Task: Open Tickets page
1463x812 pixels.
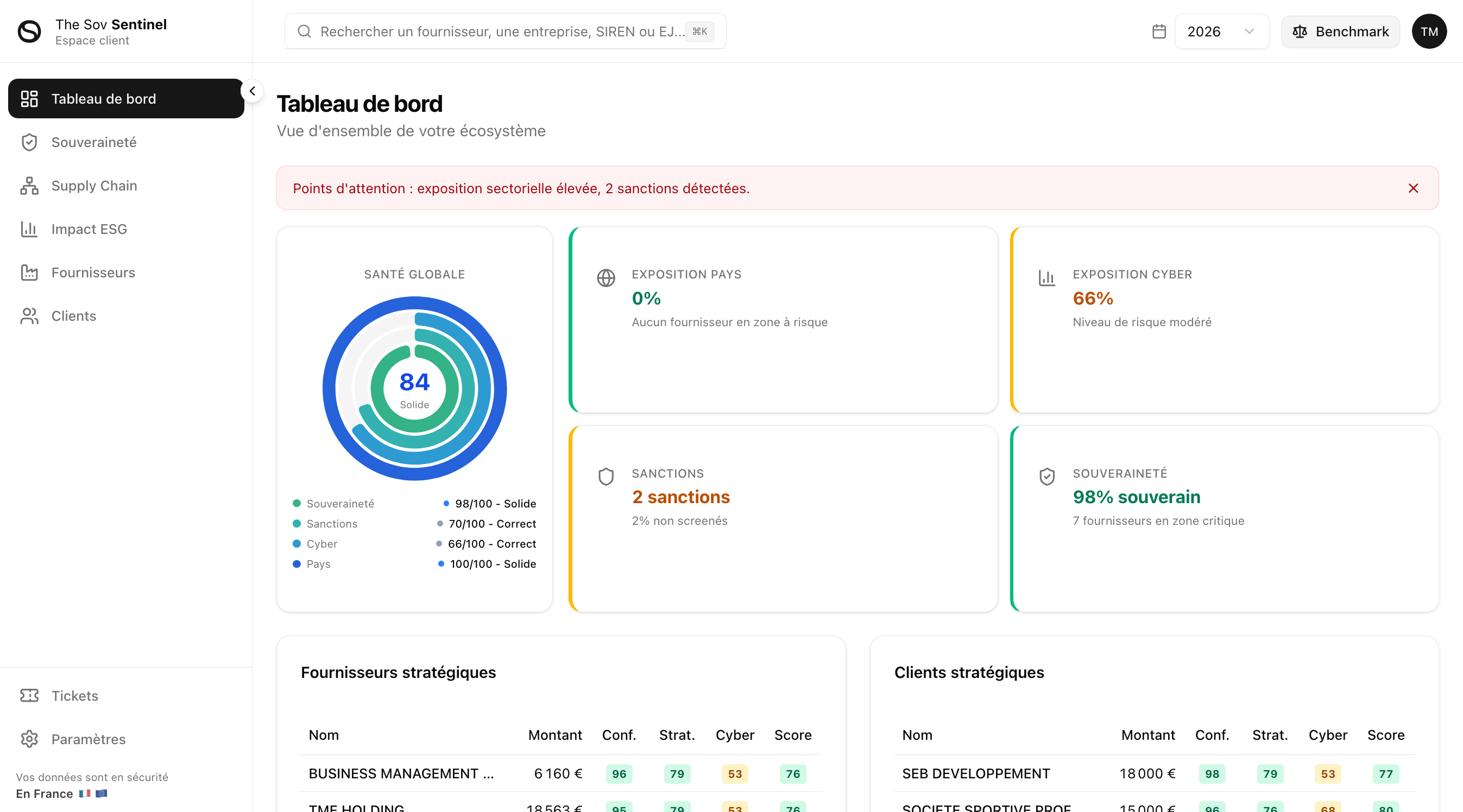Action: (x=126, y=696)
